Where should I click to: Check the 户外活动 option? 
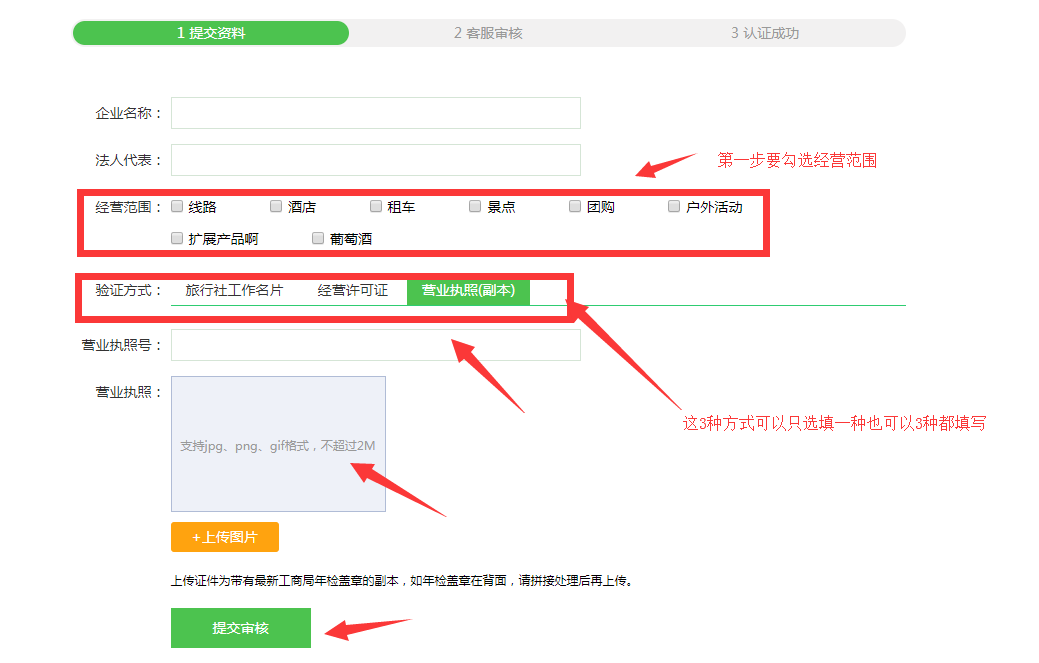coord(674,207)
